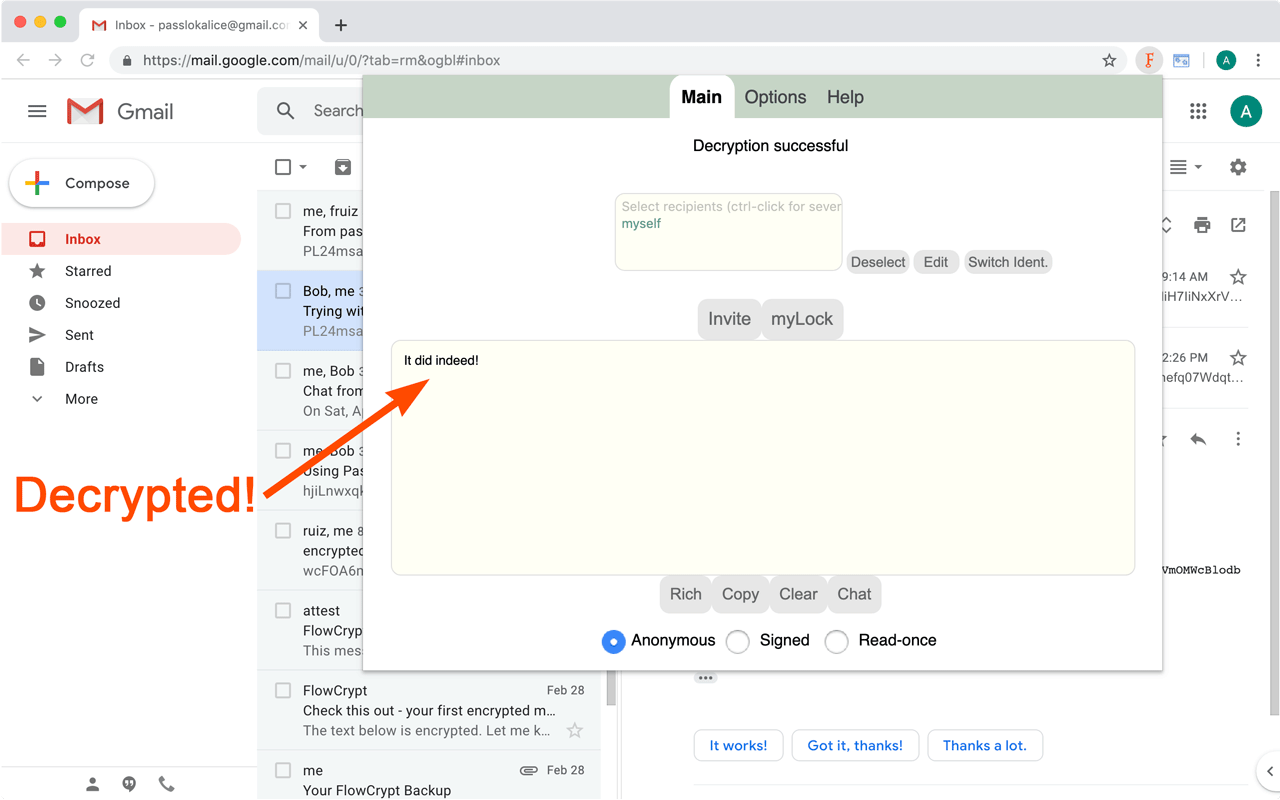Open the PassLok extension icon in toolbar
Screen dimensions: 1280x800
coord(1149,60)
